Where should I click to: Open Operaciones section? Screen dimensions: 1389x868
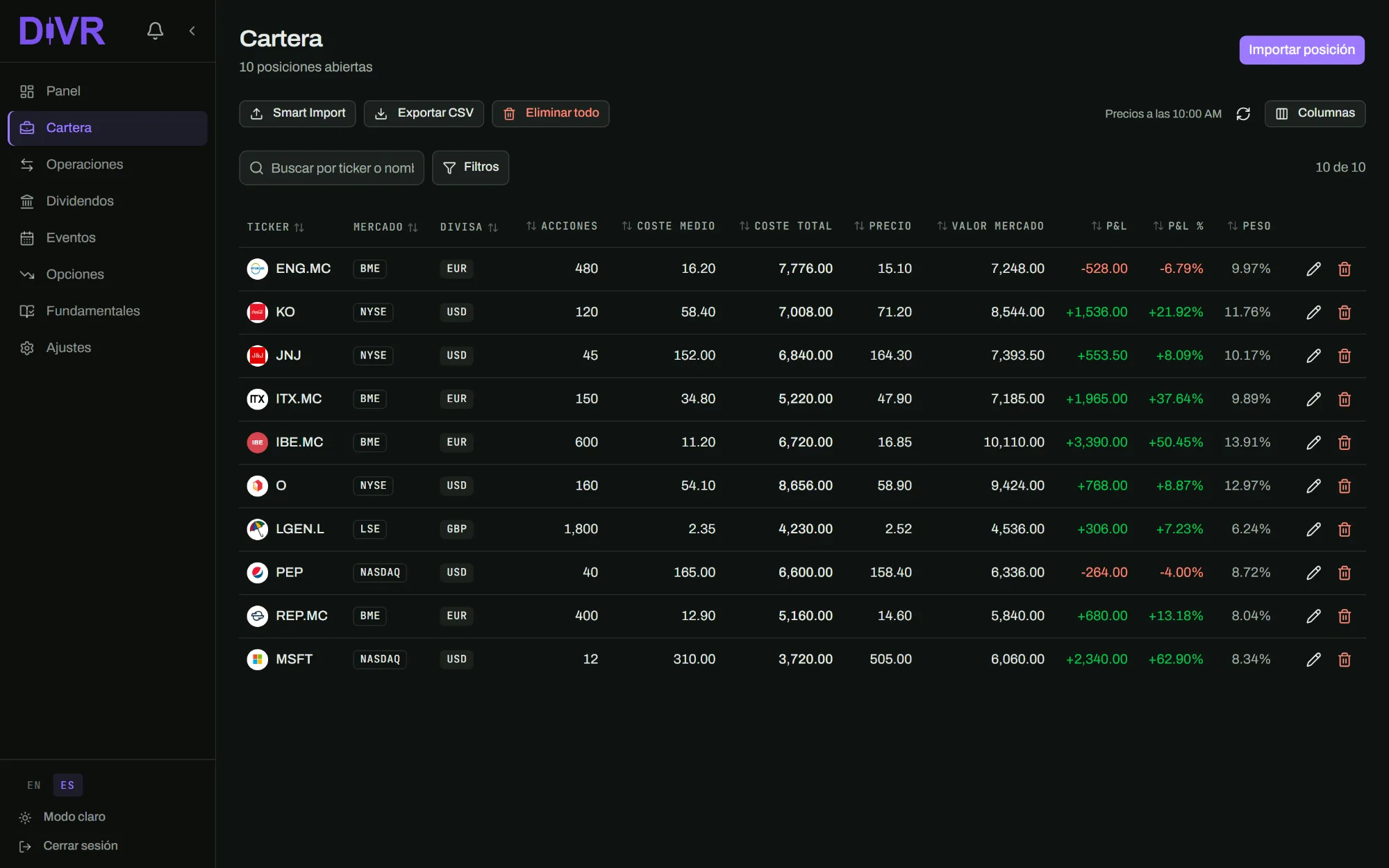click(108, 165)
